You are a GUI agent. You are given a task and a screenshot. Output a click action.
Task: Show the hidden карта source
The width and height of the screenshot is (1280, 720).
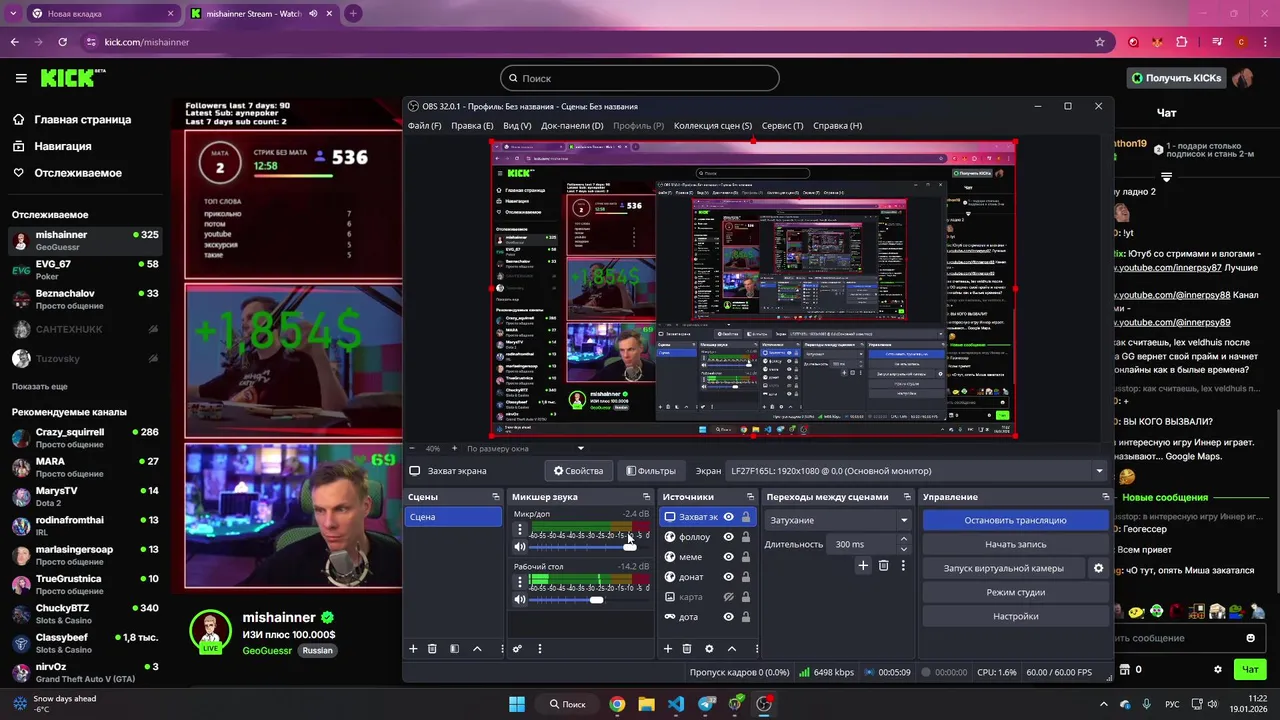coord(728,597)
